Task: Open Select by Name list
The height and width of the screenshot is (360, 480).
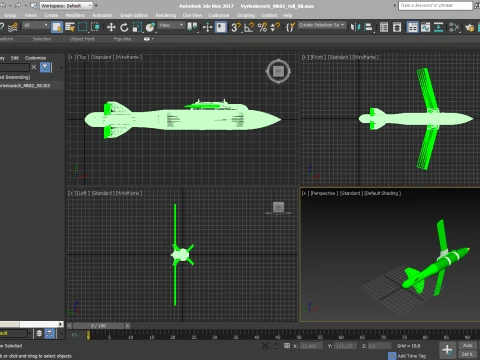Action: pyautogui.click(x=70, y=27)
